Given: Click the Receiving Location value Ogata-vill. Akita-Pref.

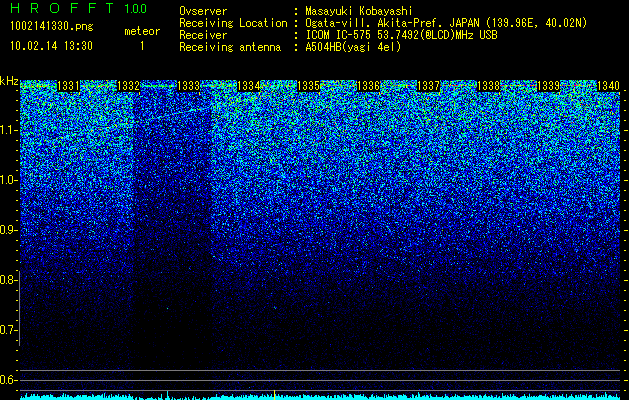Looking at the screenshot, I should point(373,23).
